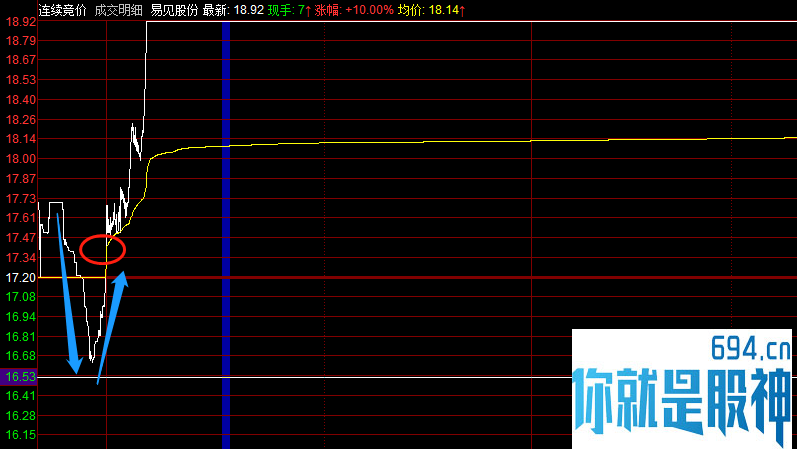Click the 18.53 price axis label
The width and height of the screenshot is (797, 449).
point(21,80)
